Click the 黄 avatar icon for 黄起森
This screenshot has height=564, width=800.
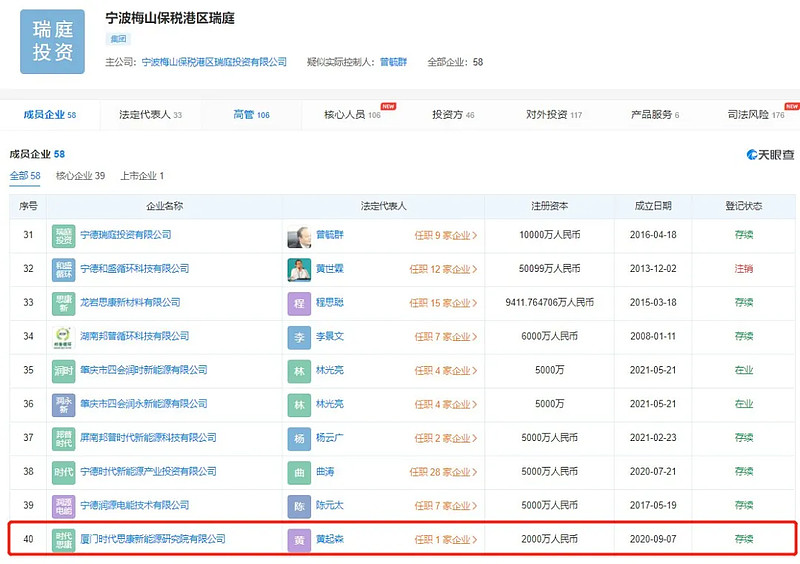point(299,539)
